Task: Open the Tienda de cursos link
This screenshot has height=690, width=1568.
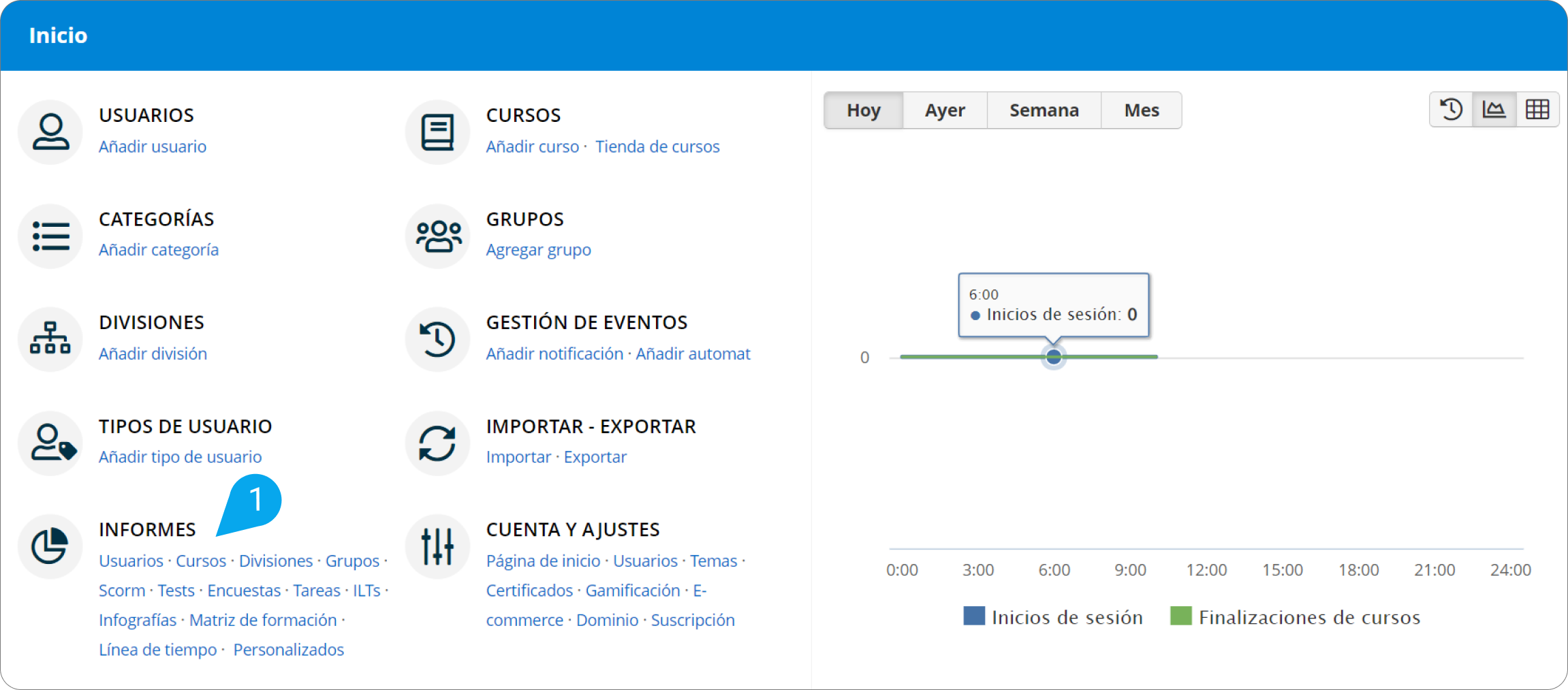Action: [x=657, y=146]
